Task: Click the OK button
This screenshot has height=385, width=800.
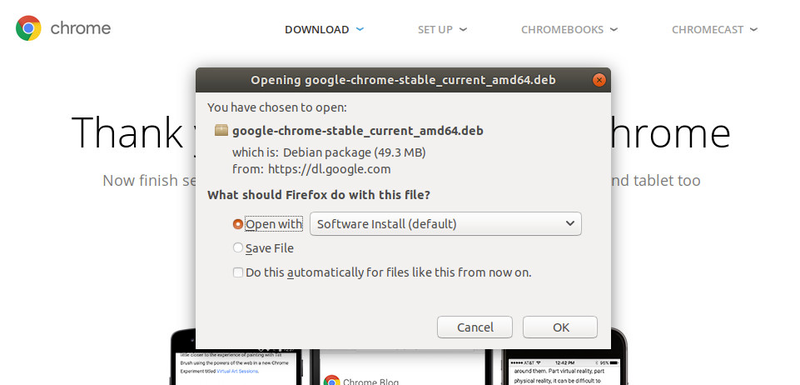Action: (x=560, y=327)
